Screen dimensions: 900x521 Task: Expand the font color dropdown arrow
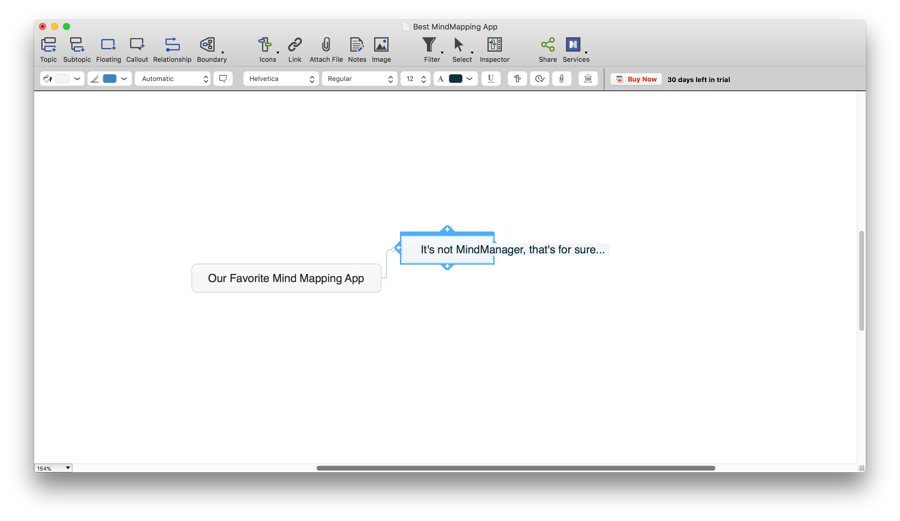[470, 79]
